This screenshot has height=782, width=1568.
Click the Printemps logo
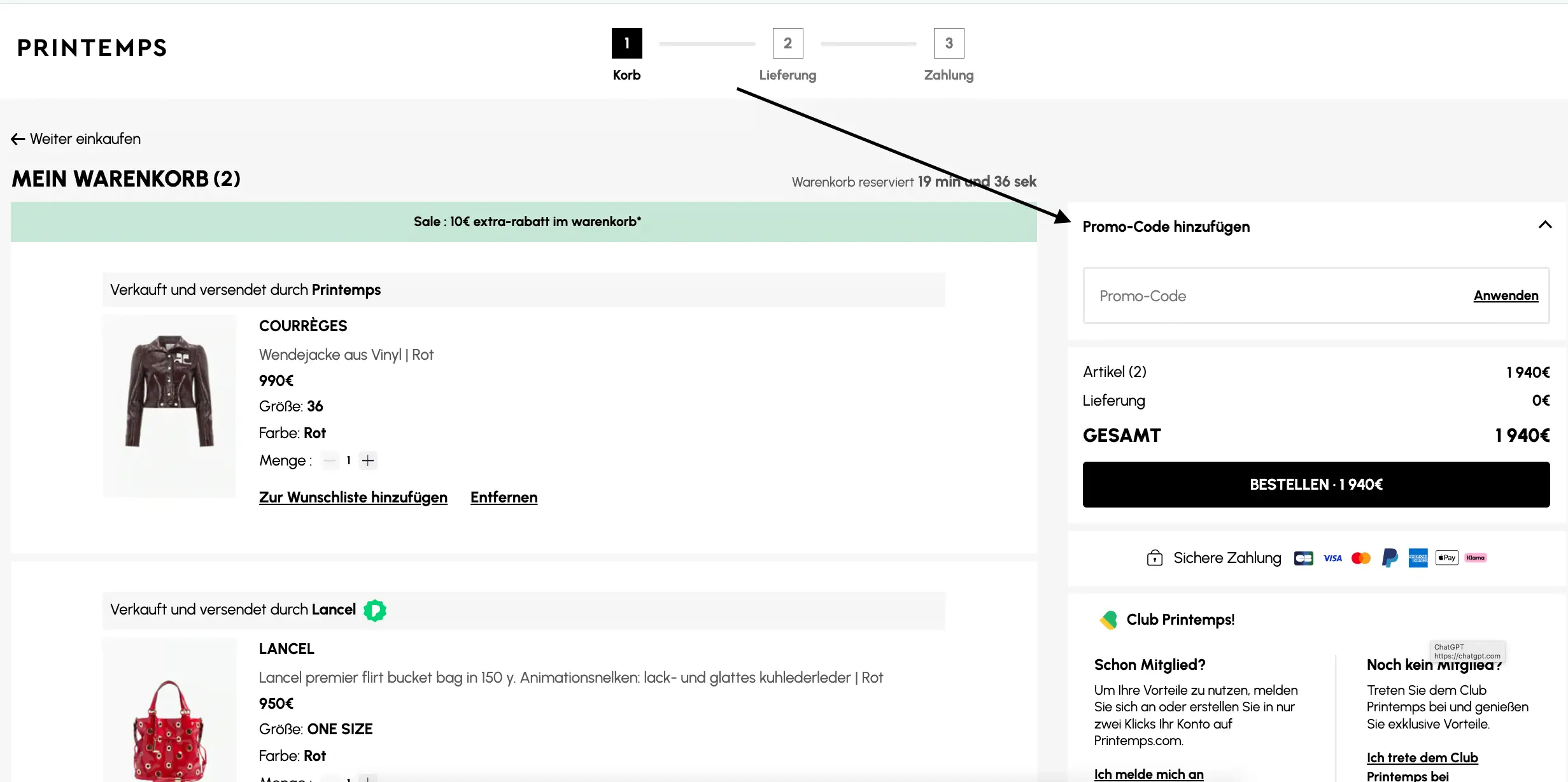(x=92, y=48)
